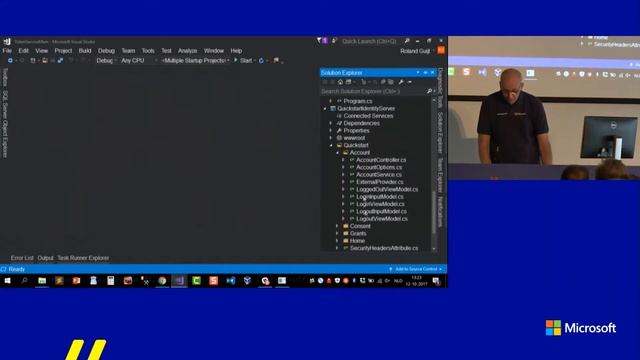Screen dimensions: 640x360
Task: Open Solution Explorer window options dropdown arrow
Action: pos(418,73)
